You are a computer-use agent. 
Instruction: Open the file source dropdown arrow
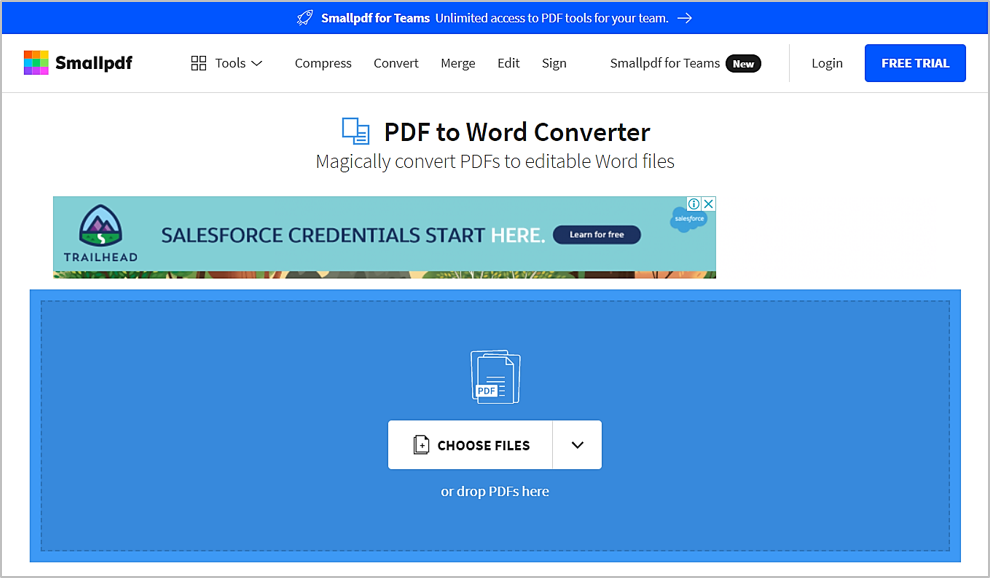[x=577, y=445]
